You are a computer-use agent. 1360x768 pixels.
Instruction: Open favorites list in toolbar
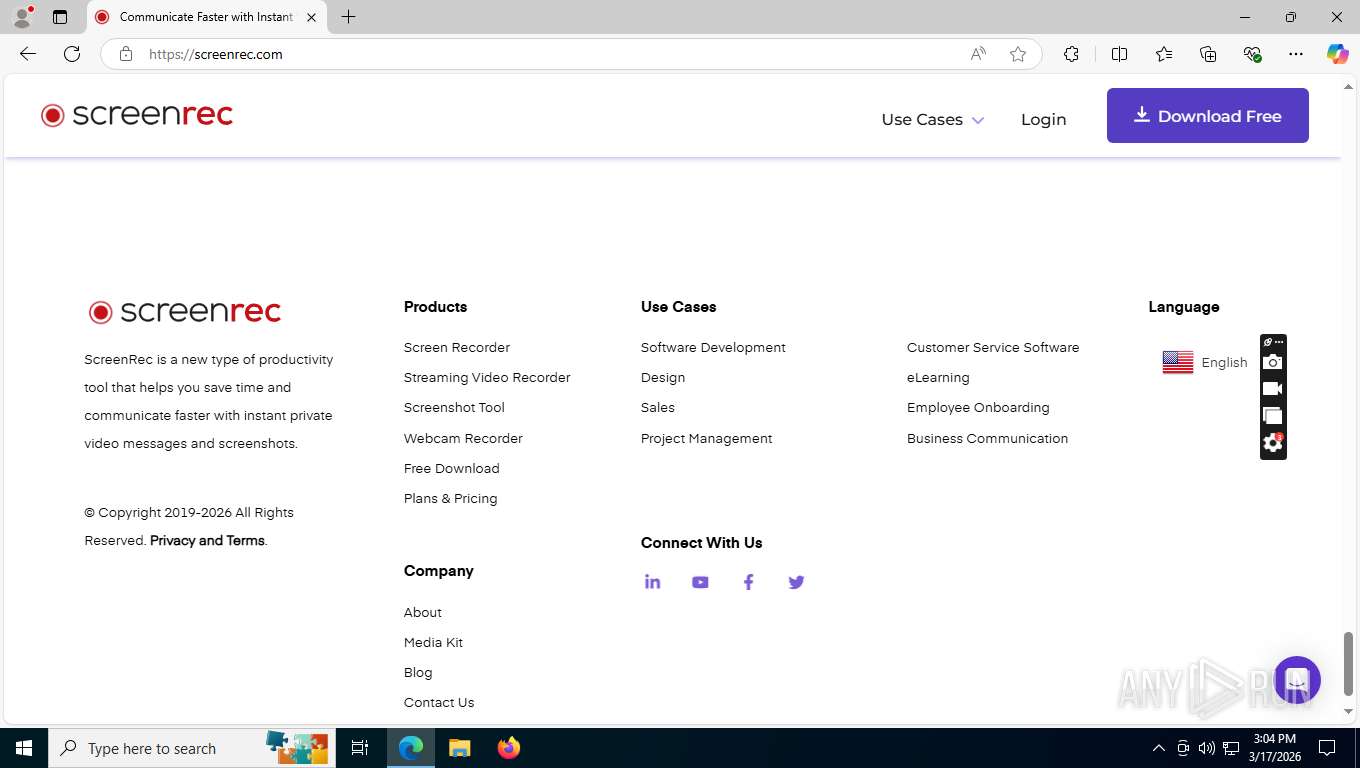pyautogui.click(x=1164, y=54)
